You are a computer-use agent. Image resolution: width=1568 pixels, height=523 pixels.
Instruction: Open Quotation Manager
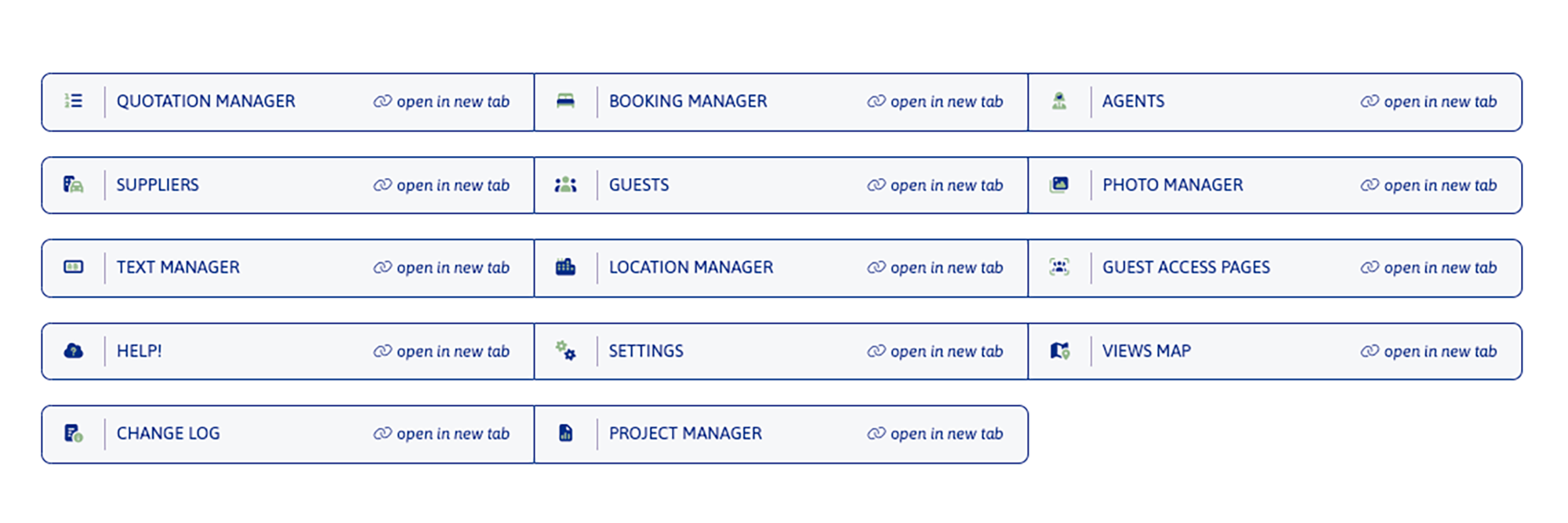tap(206, 101)
